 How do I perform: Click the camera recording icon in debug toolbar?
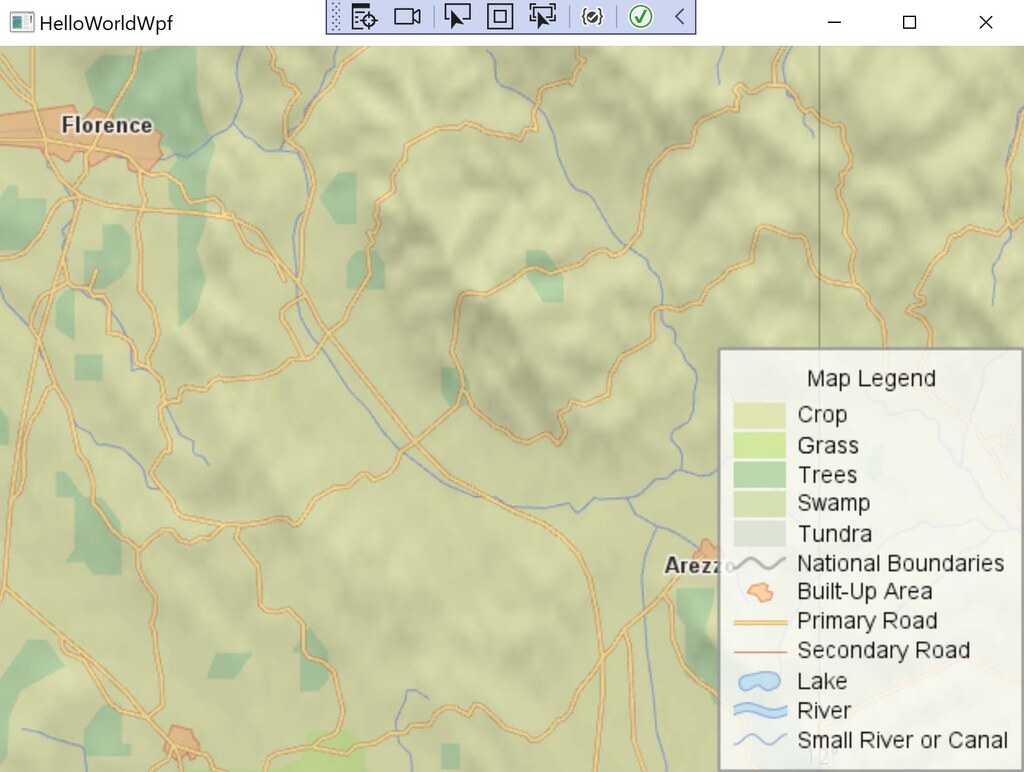407,17
